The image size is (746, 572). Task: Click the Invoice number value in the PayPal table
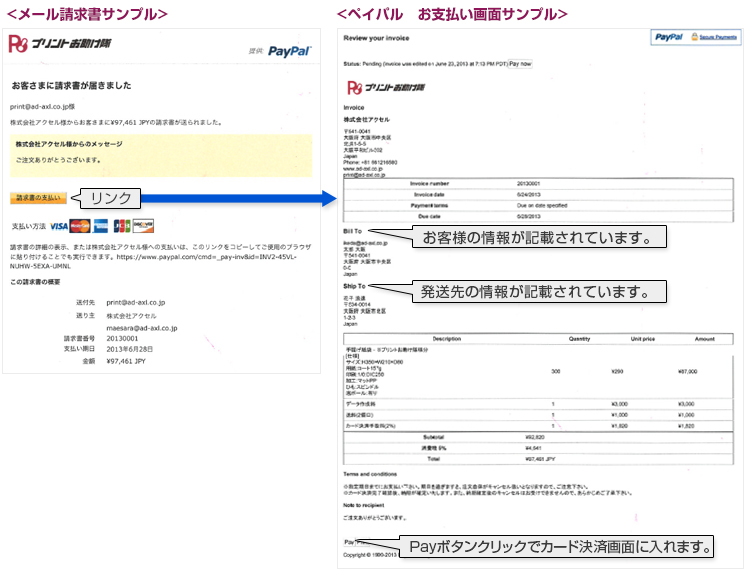coord(528,184)
